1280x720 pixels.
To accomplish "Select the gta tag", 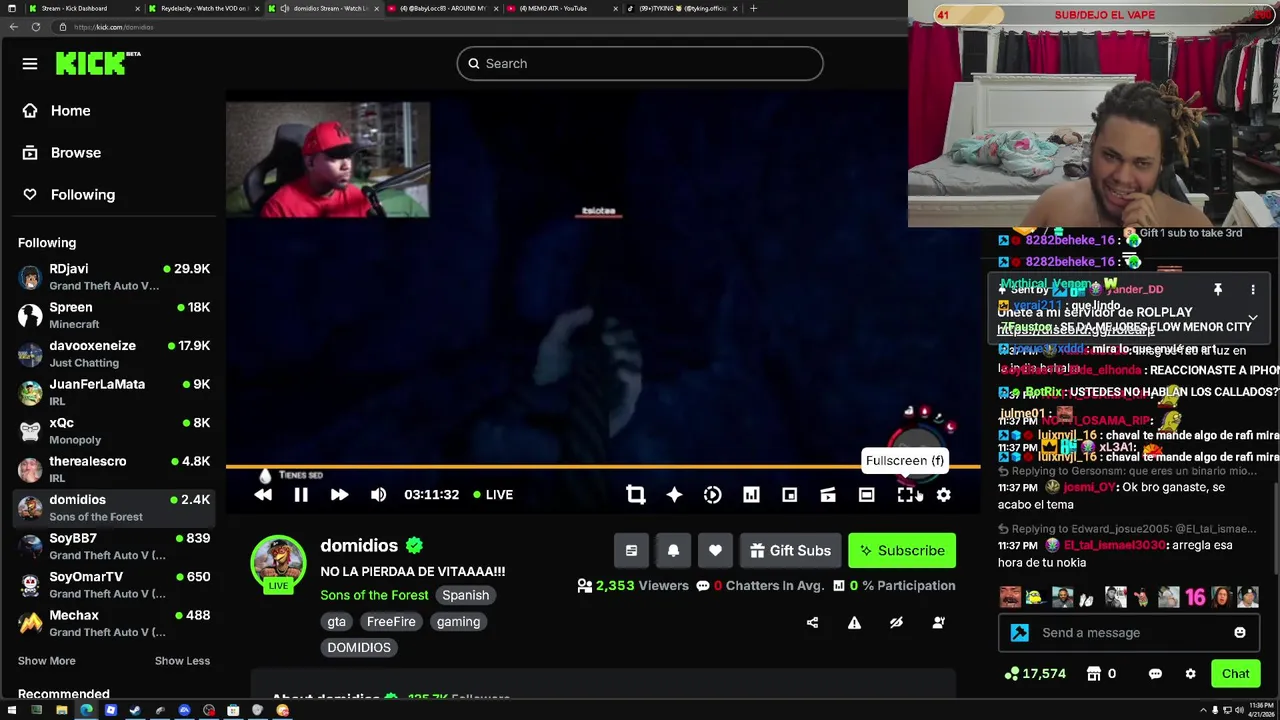I will [x=336, y=622].
